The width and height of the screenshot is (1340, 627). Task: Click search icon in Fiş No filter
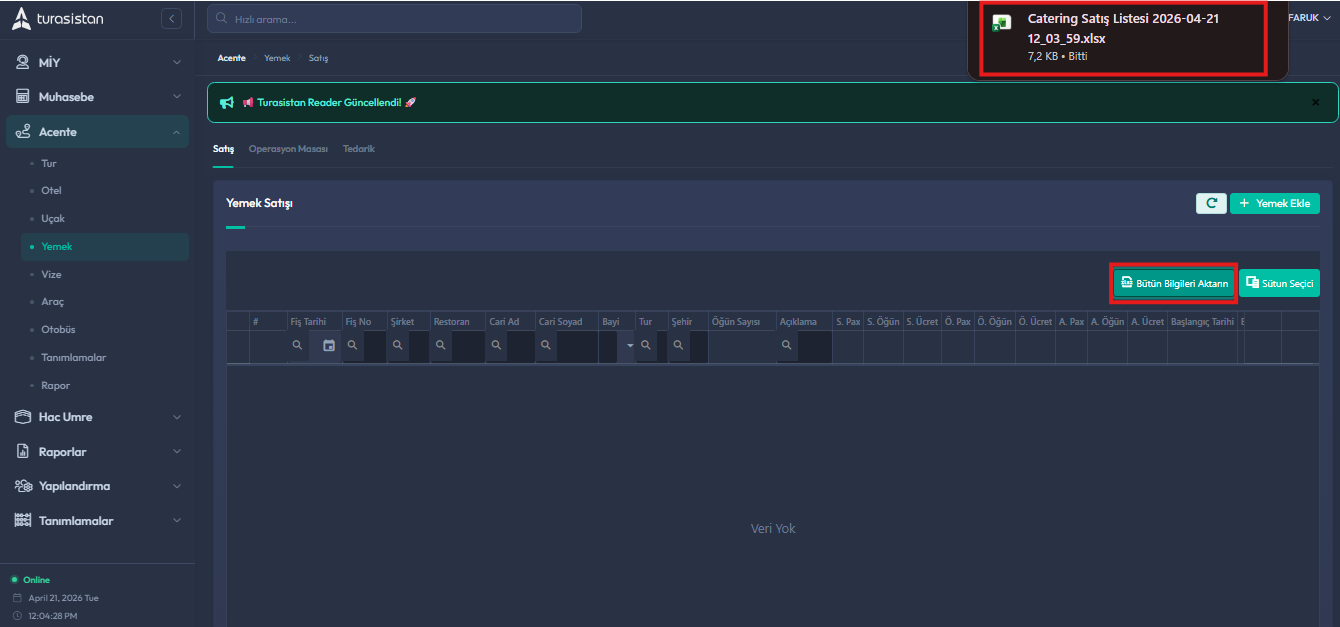coord(352,345)
